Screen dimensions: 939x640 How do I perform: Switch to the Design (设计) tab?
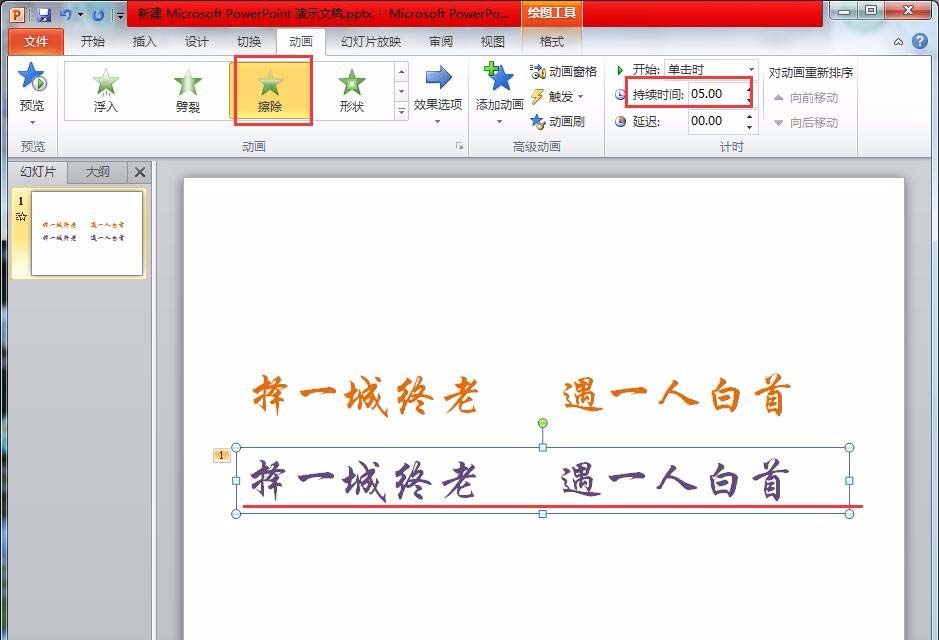click(x=196, y=41)
